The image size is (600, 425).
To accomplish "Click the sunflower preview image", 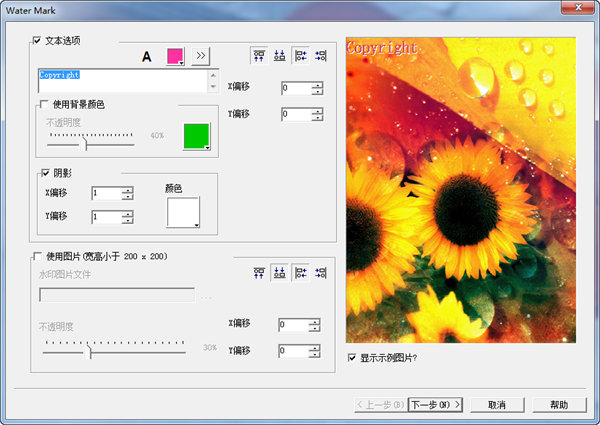I will coord(461,190).
